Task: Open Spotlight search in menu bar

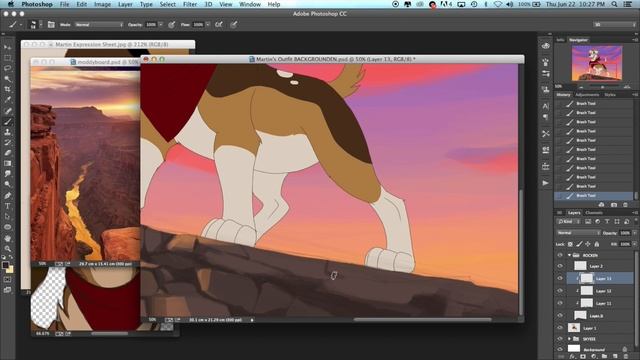Action: click(614, 4)
